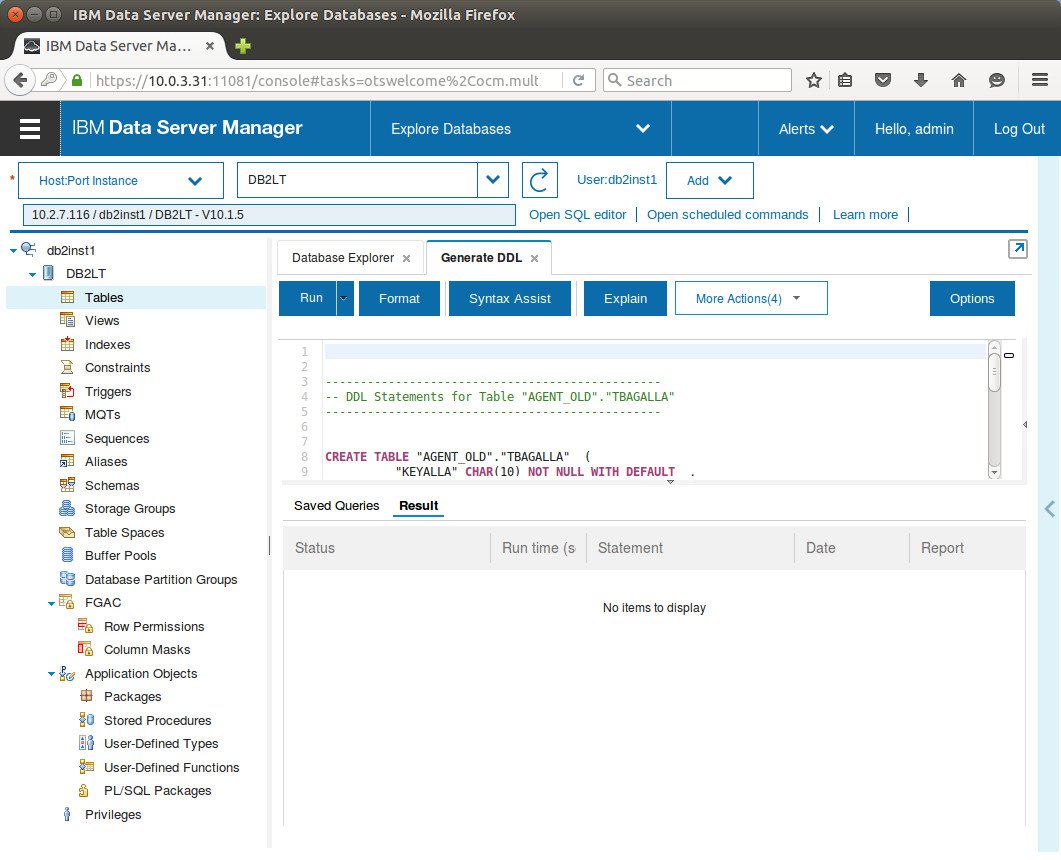The image size is (1061, 860).
Task: Click the Column Masks icon
Action: (x=86, y=650)
